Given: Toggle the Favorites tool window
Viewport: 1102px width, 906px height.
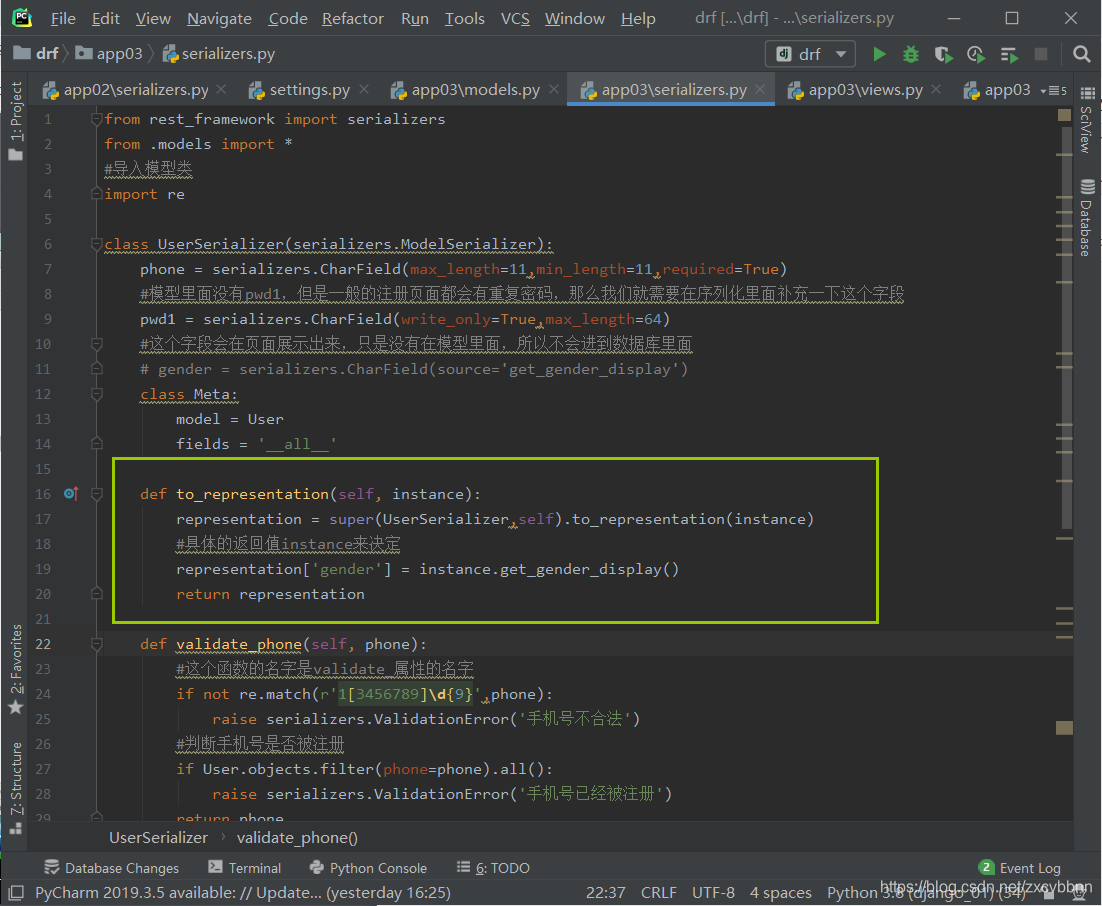Looking at the screenshot, I should pyautogui.click(x=15, y=669).
